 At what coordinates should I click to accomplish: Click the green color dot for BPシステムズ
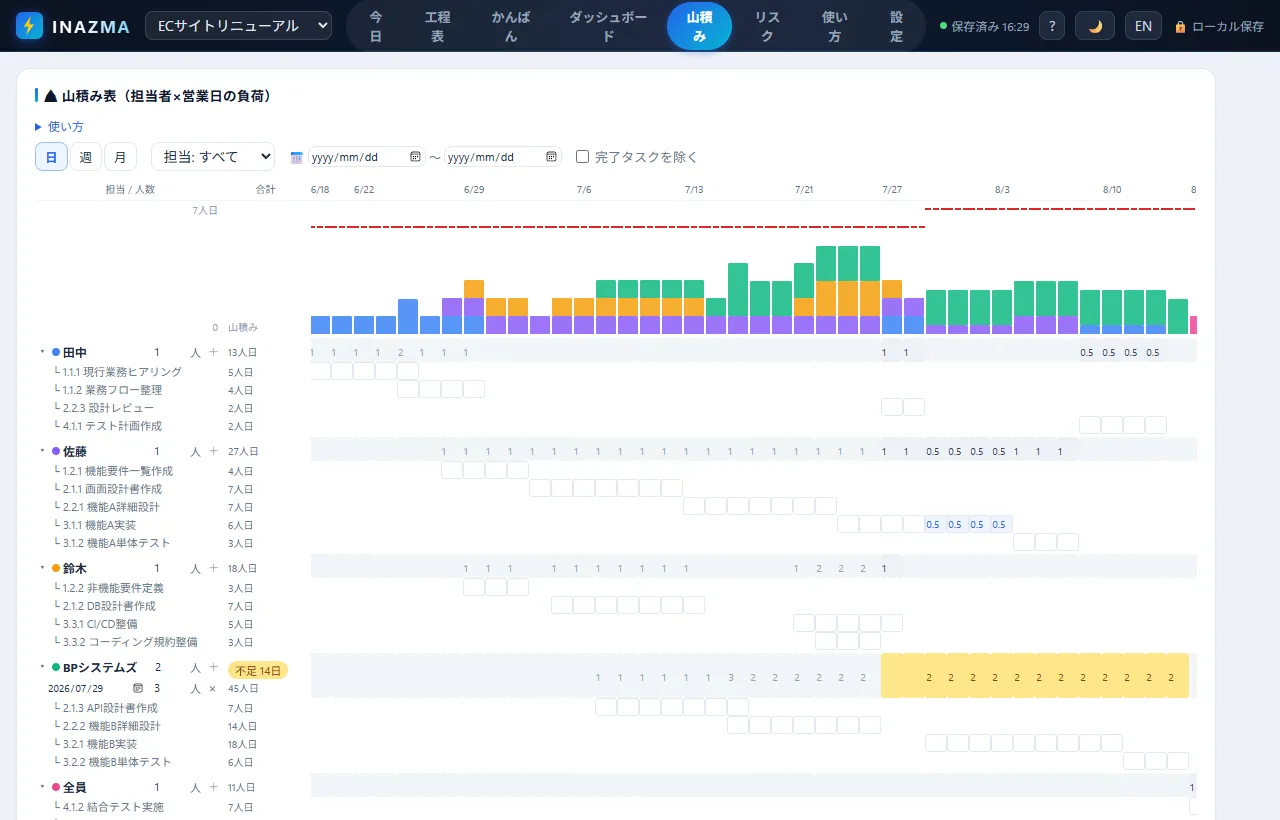tap(56, 667)
